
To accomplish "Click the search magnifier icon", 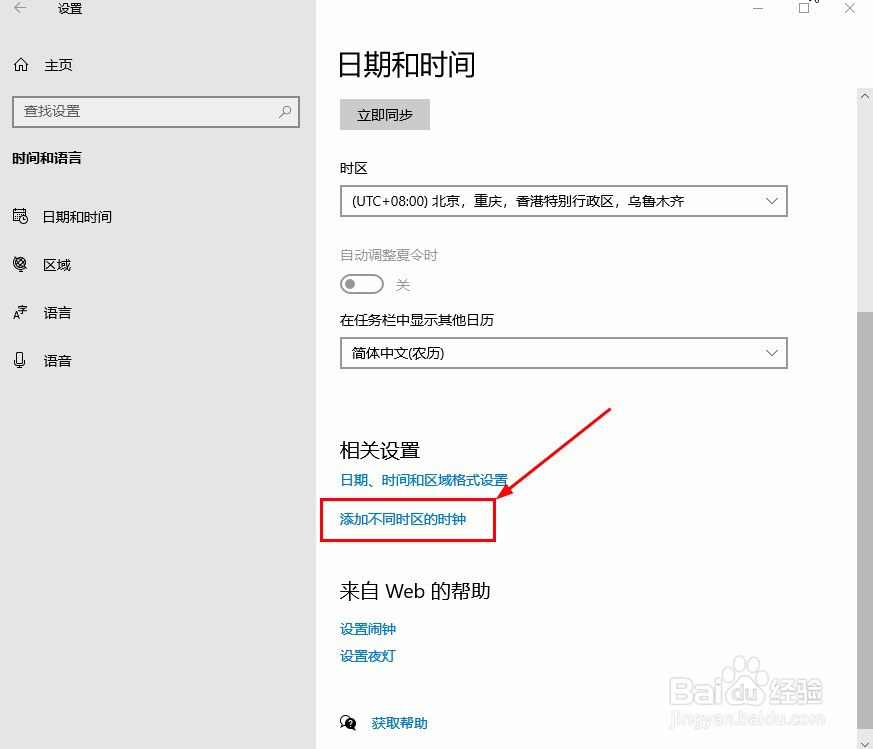I will tap(285, 111).
